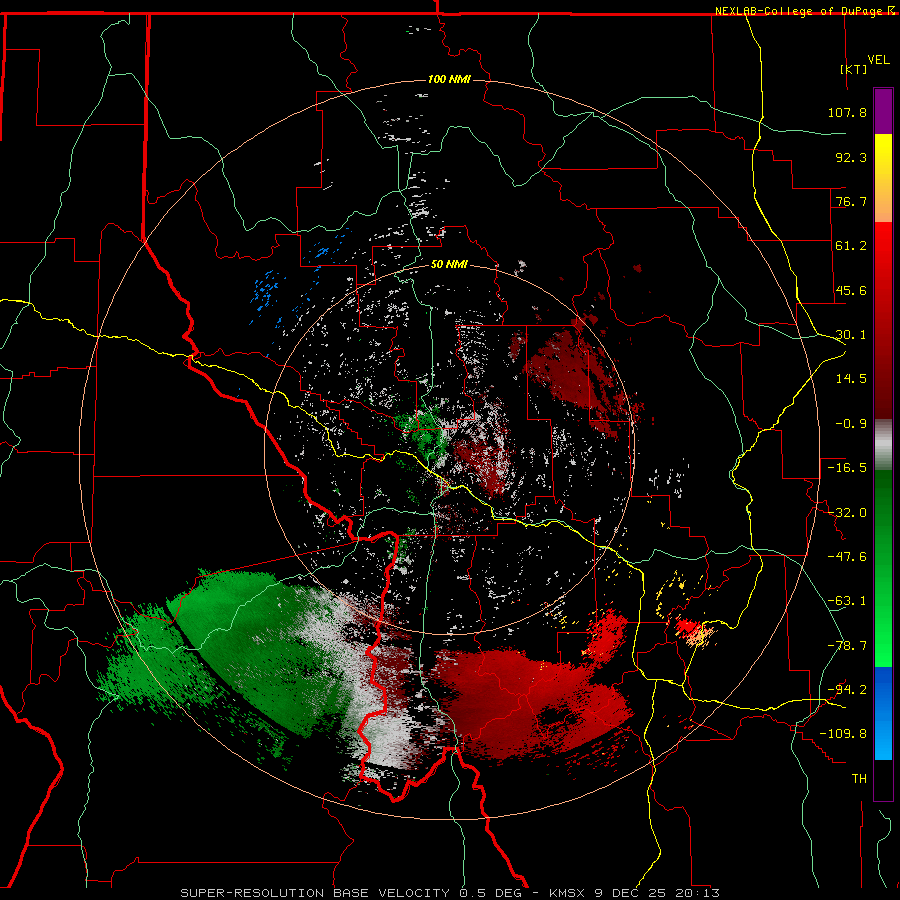The height and width of the screenshot is (900, 900).
Task: Click the -0.9 legend value
Action: point(851,424)
